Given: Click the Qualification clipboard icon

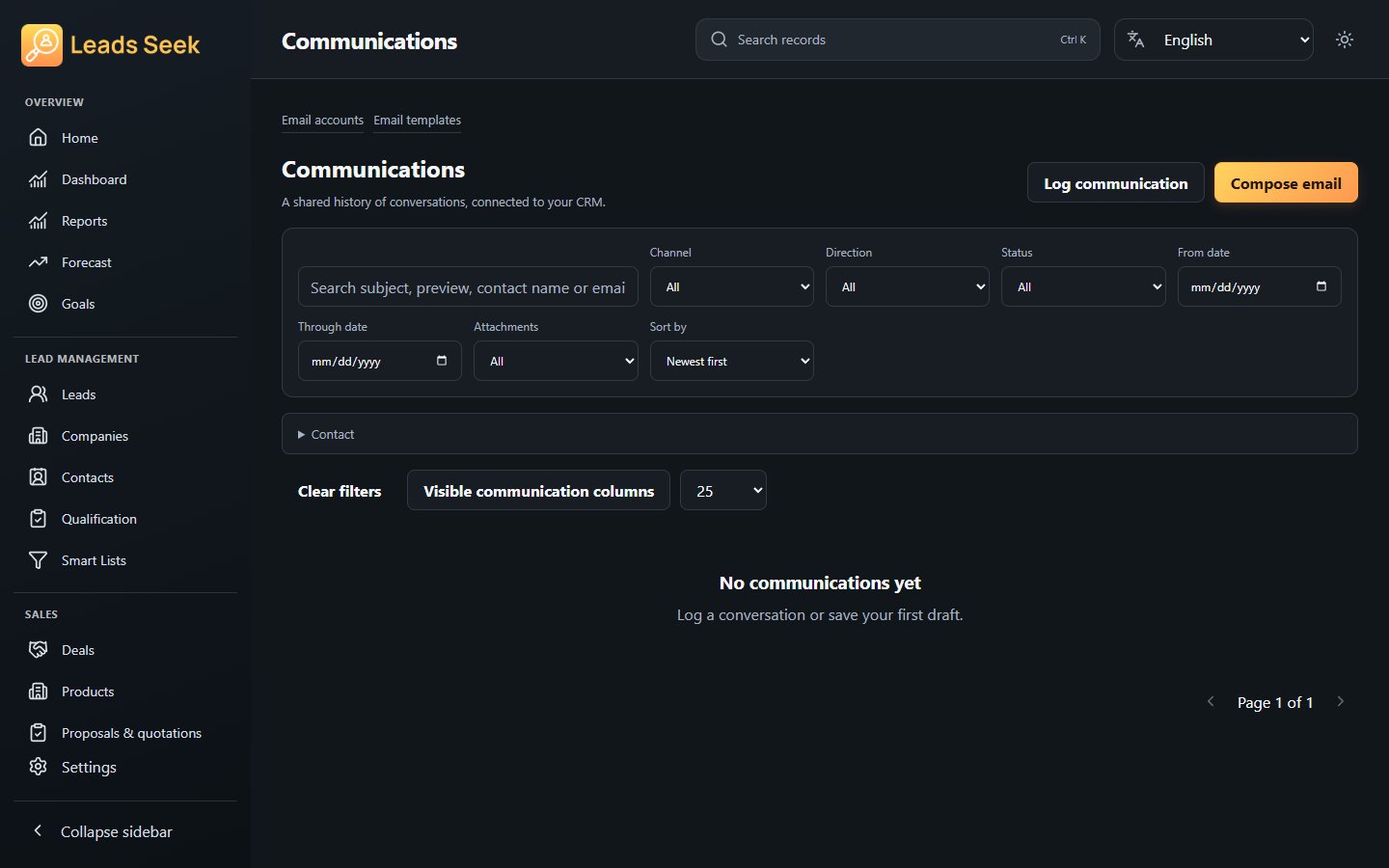Looking at the screenshot, I should [38, 519].
